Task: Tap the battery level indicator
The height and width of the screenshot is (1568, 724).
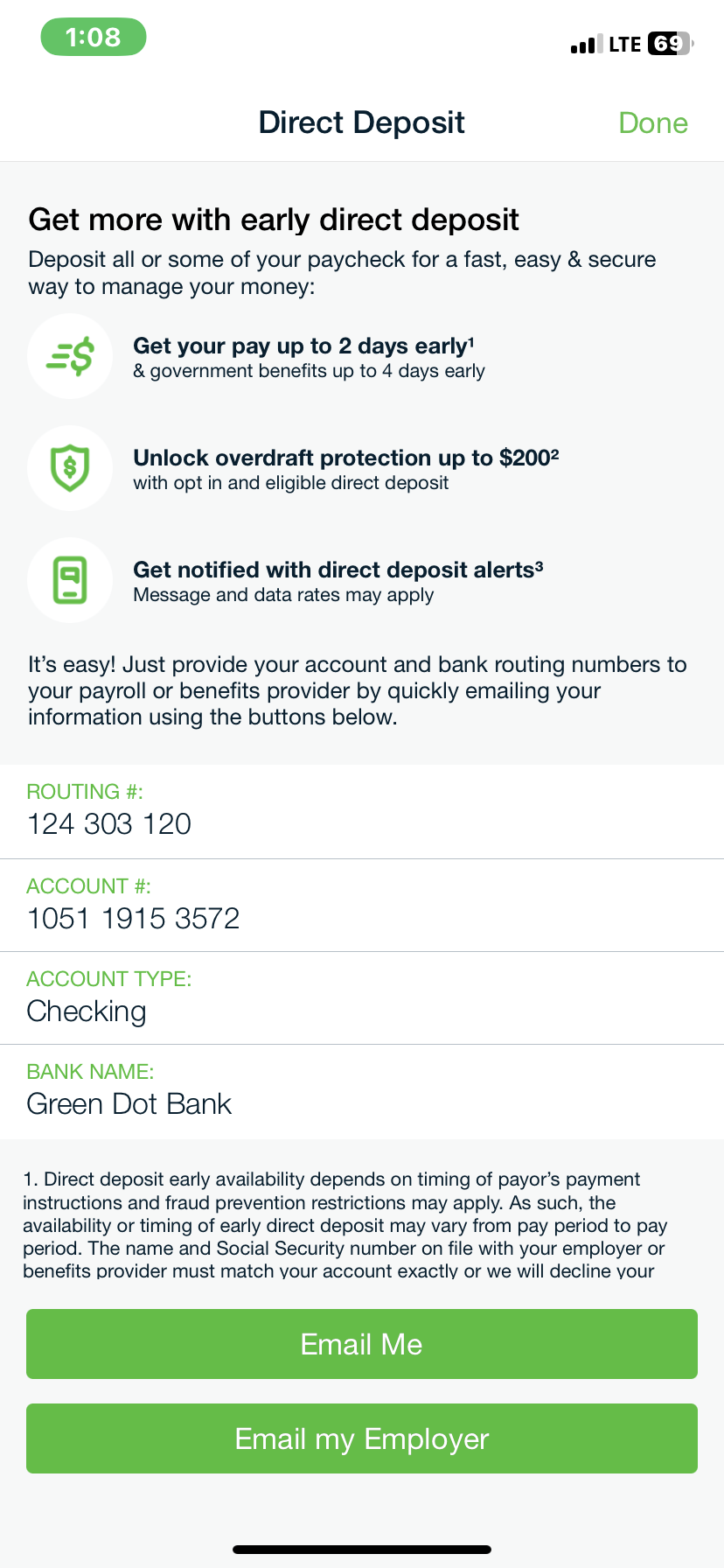Action: tap(670, 44)
